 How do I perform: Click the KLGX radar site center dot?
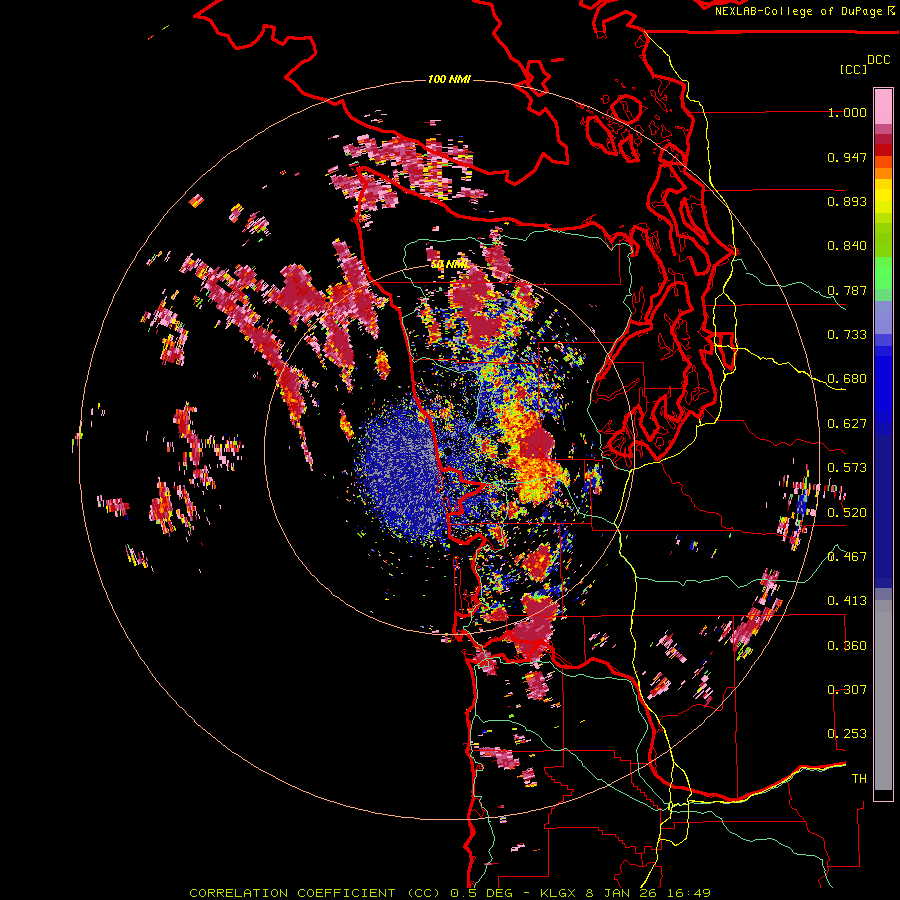click(447, 452)
